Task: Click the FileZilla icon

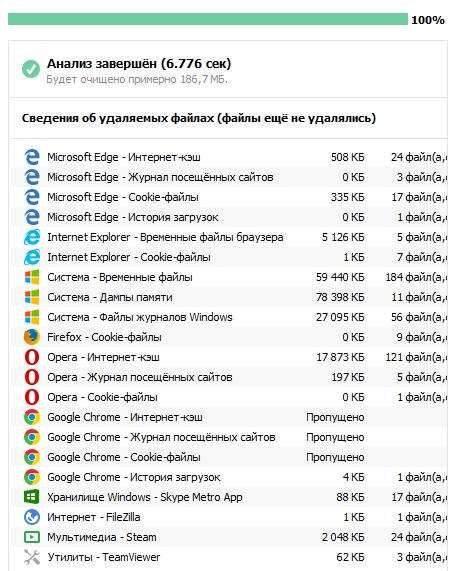Action: 32,517
